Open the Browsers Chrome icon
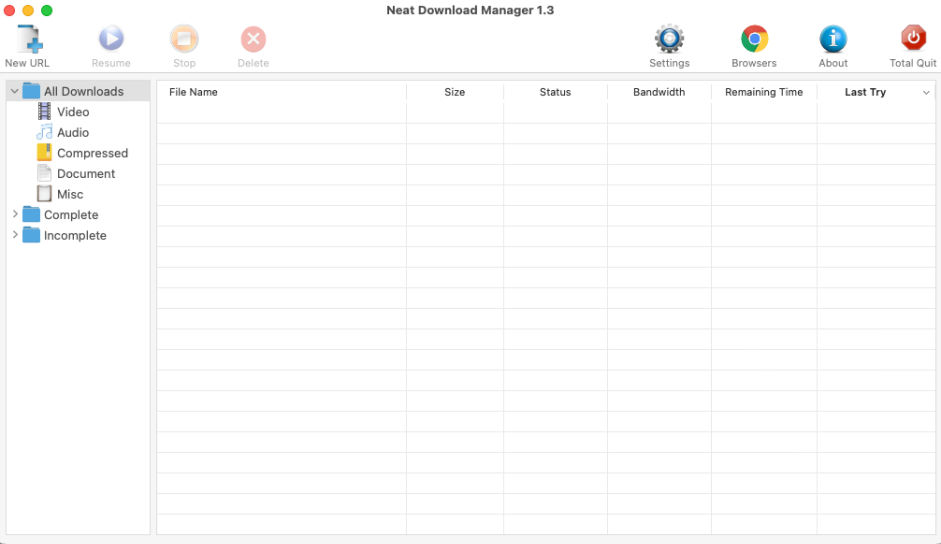Image resolution: width=941 pixels, height=544 pixels. (x=754, y=40)
